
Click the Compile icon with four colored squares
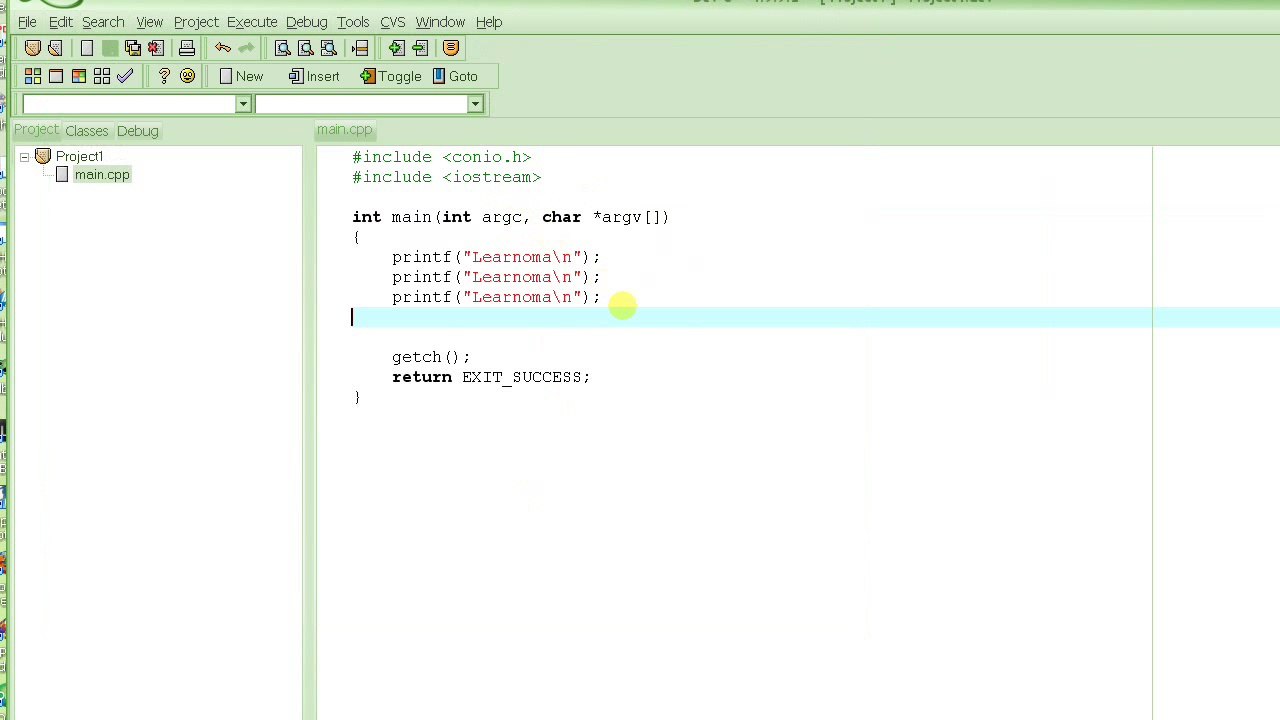tap(33, 76)
